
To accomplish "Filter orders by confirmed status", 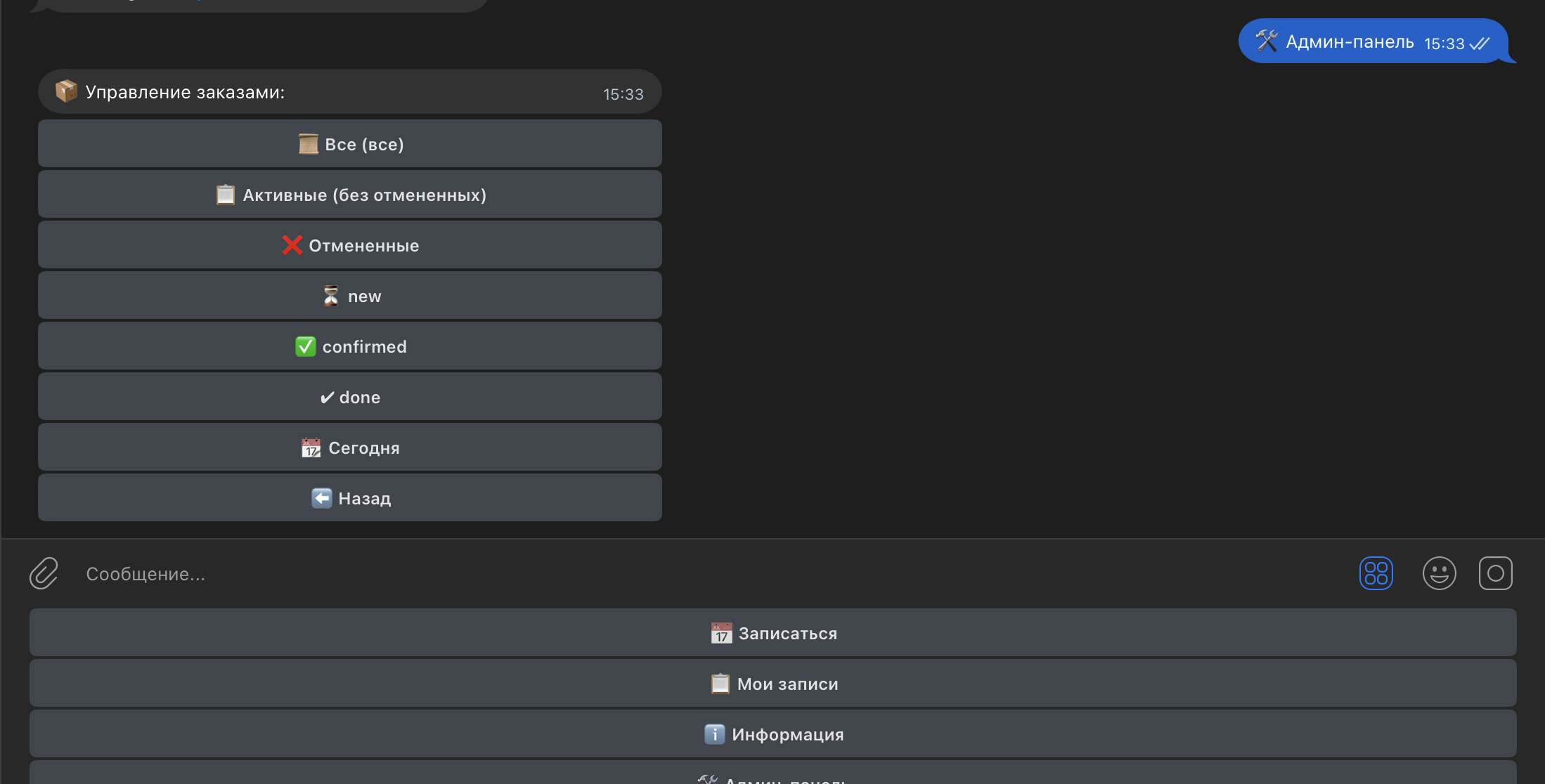I will [350, 346].
